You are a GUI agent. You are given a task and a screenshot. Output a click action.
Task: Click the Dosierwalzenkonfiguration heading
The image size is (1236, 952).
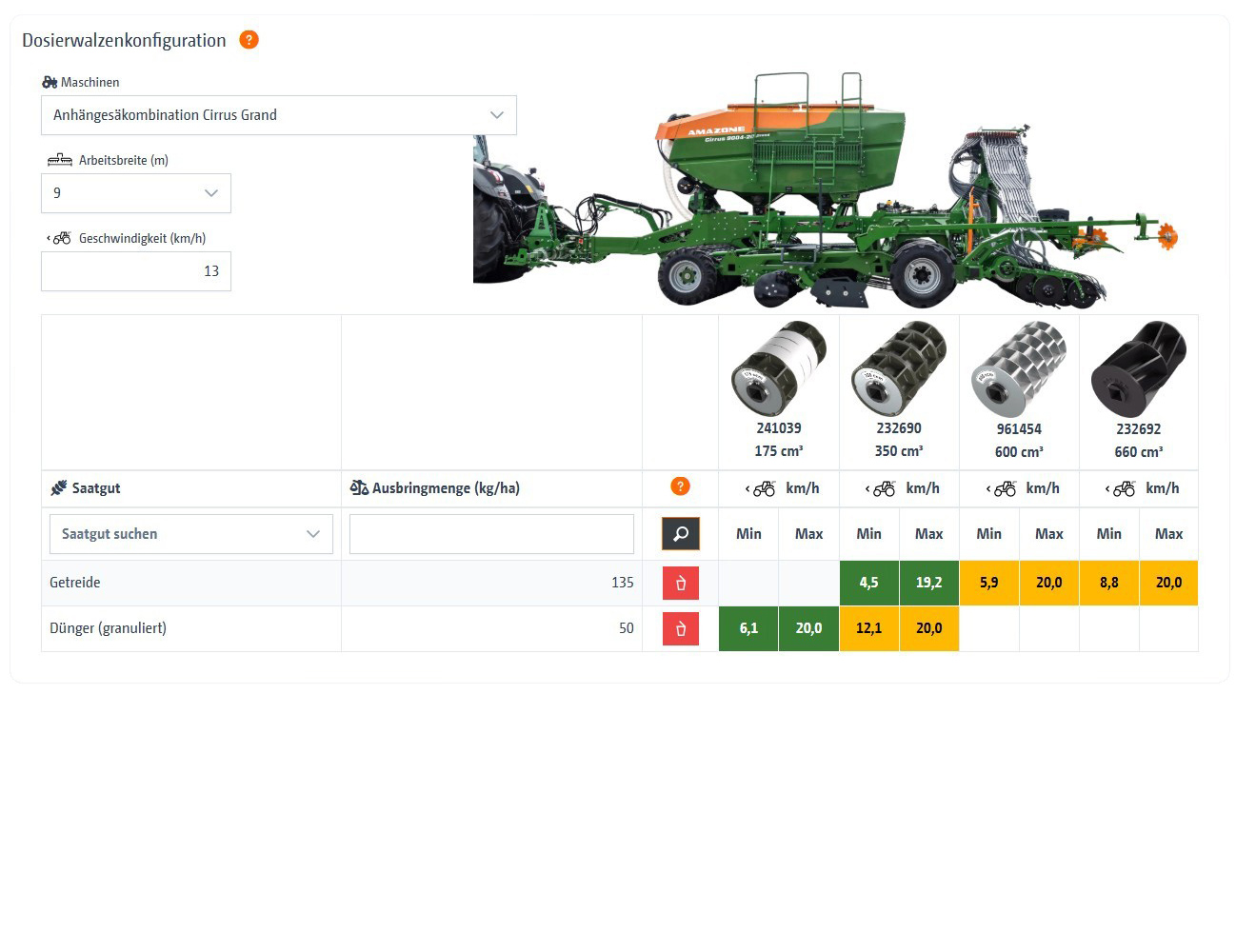[x=124, y=40]
